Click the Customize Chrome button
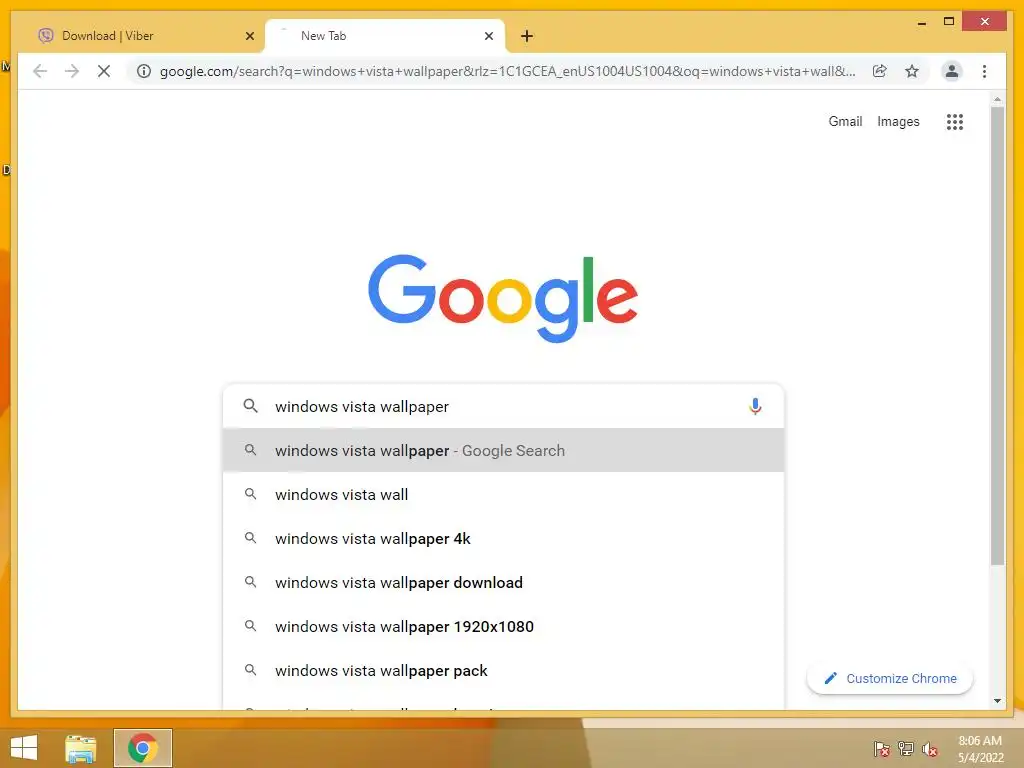This screenshot has width=1024, height=768. [x=890, y=679]
